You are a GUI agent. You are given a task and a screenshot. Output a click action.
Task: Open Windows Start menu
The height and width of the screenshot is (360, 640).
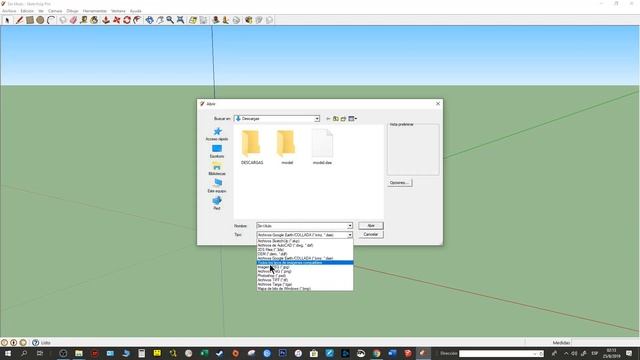[8, 353]
